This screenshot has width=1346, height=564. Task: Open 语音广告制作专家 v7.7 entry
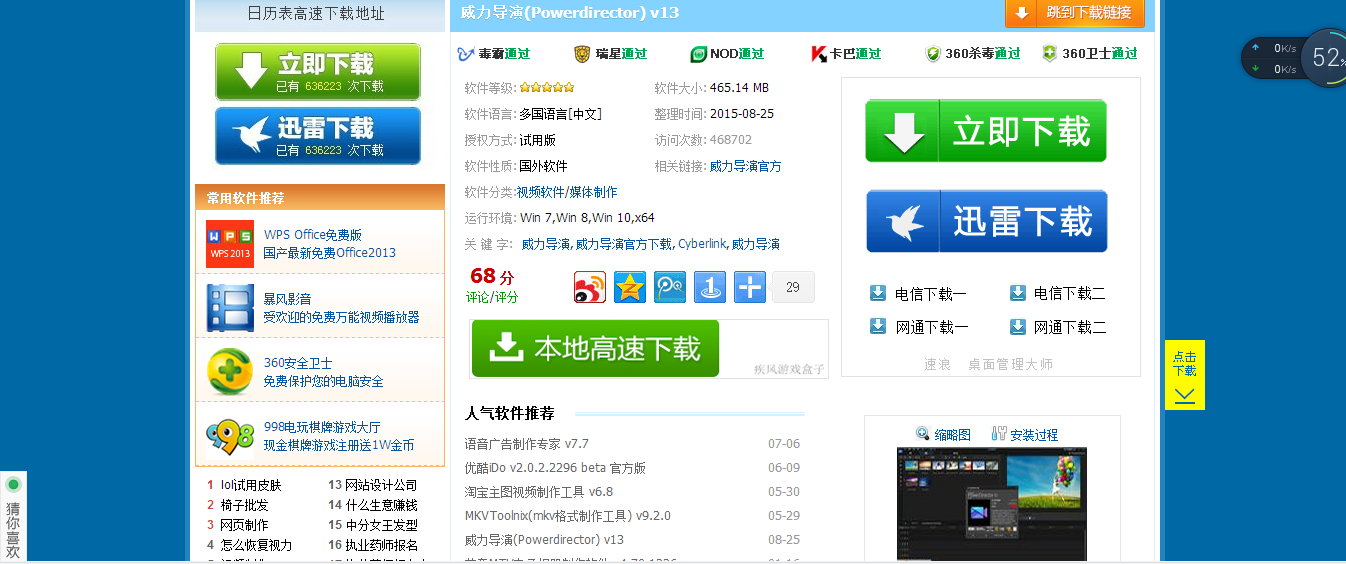tap(527, 444)
